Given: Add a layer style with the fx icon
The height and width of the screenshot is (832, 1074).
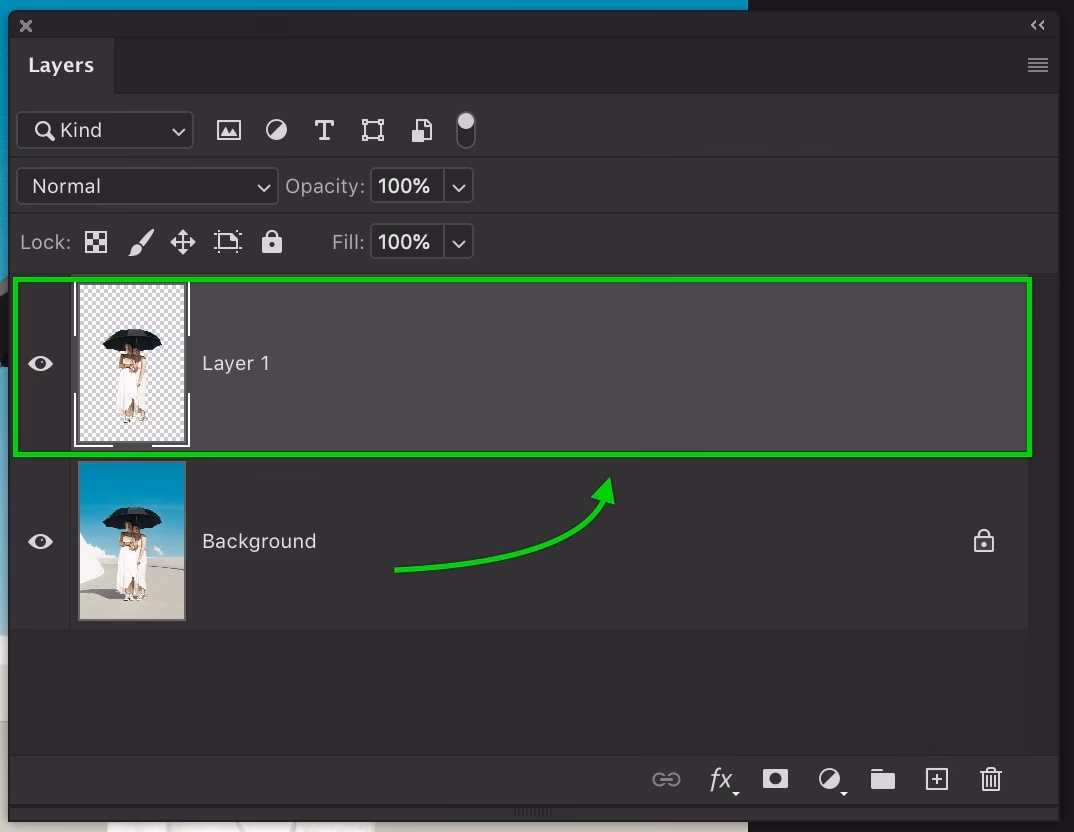Looking at the screenshot, I should click(722, 779).
